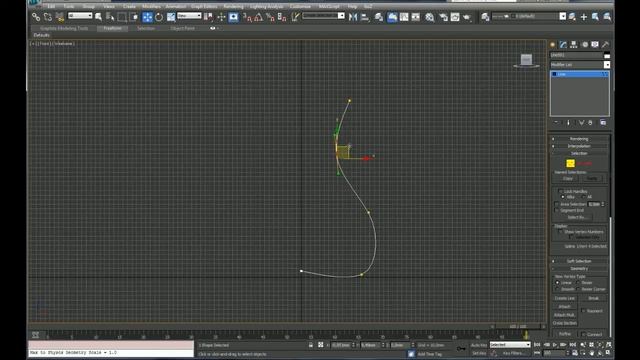Click the object color swatch
Screen dimensions: 640x360
tap(607, 56)
